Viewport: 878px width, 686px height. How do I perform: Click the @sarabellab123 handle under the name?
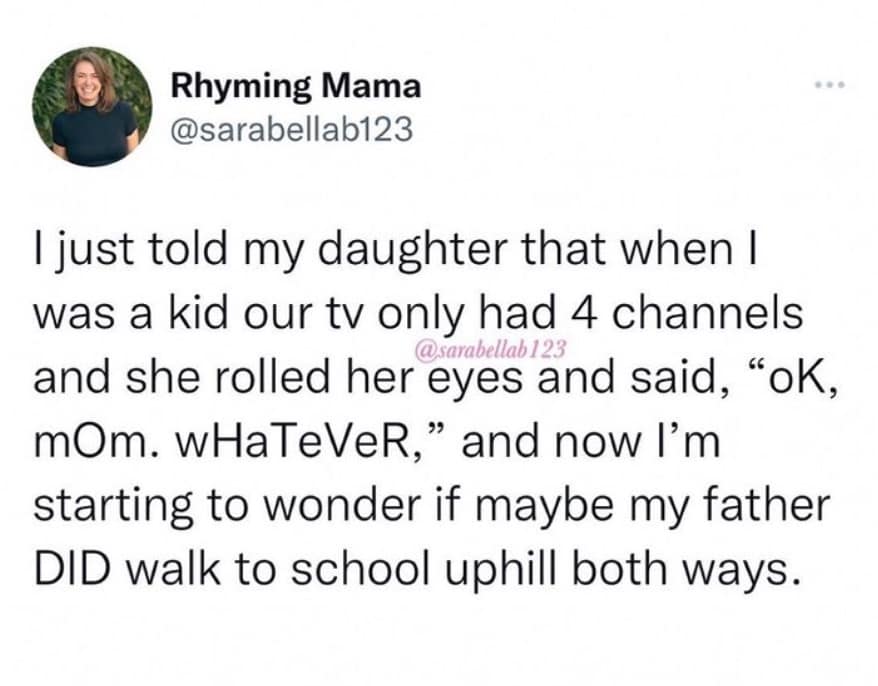(292, 130)
